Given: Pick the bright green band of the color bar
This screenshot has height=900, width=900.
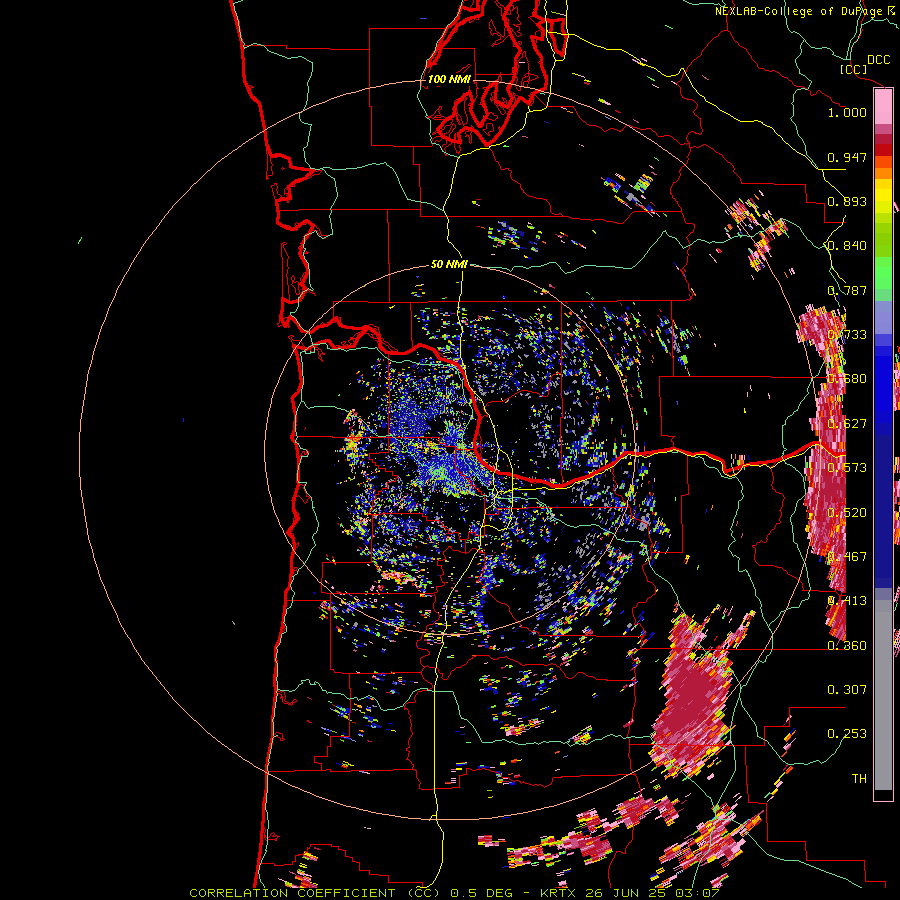Looking at the screenshot, I should tap(883, 273).
